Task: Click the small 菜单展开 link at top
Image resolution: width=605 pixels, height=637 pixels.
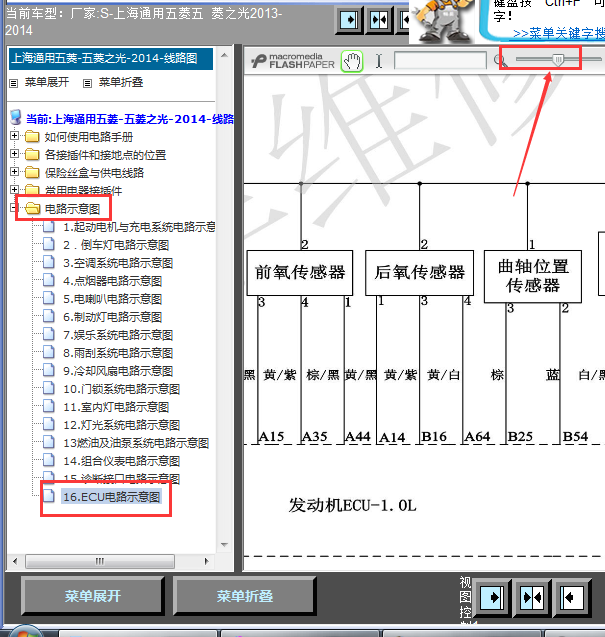Action: click(x=47, y=82)
